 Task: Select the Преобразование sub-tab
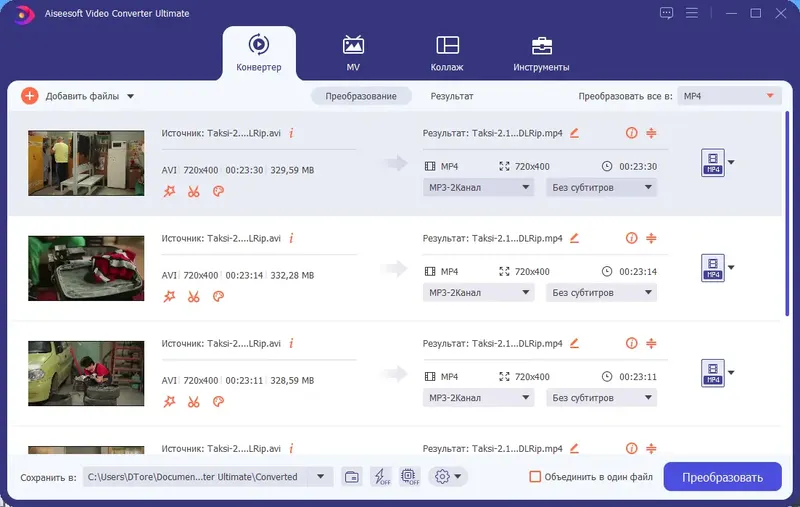click(x=361, y=96)
